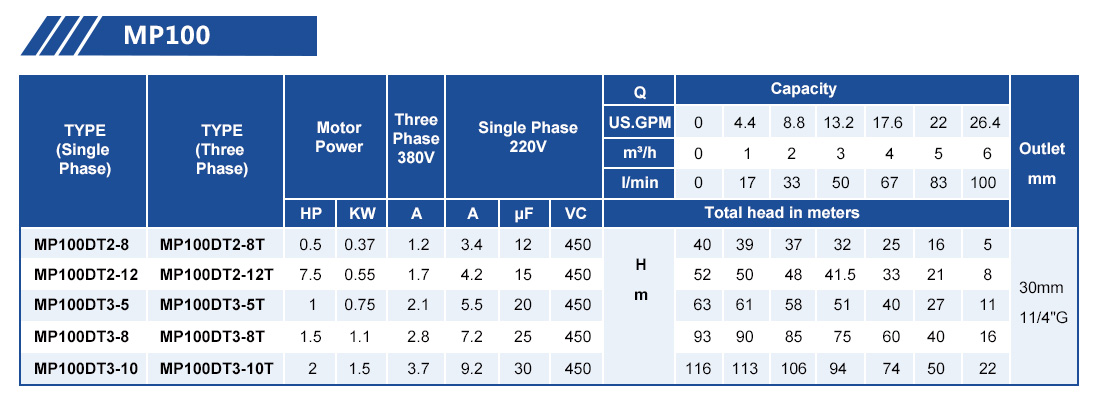Select the l/min row label
The image size is (1100, 405).
coord(640,183)
